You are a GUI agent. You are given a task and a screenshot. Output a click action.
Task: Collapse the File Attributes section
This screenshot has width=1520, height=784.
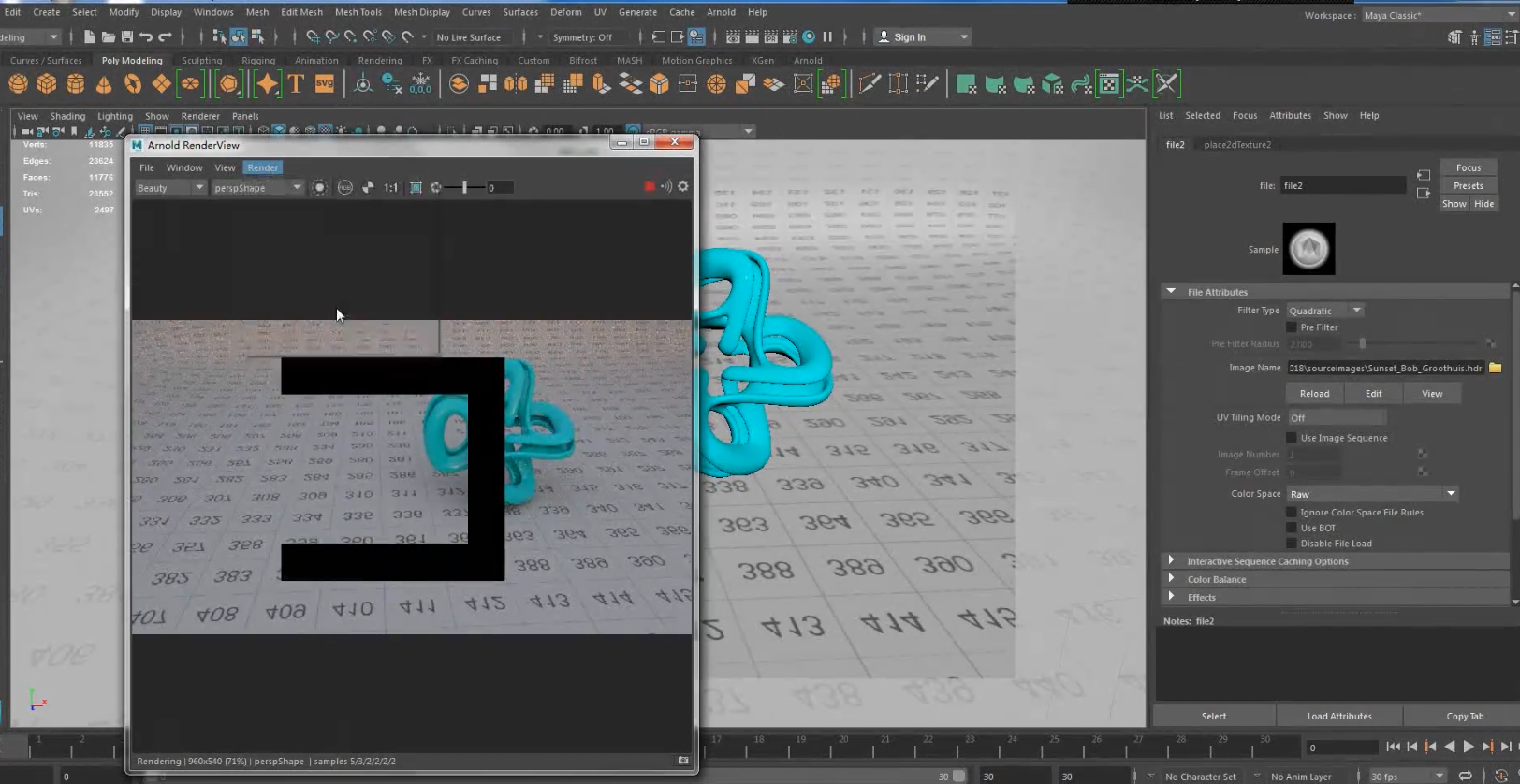pos(1171,292)
